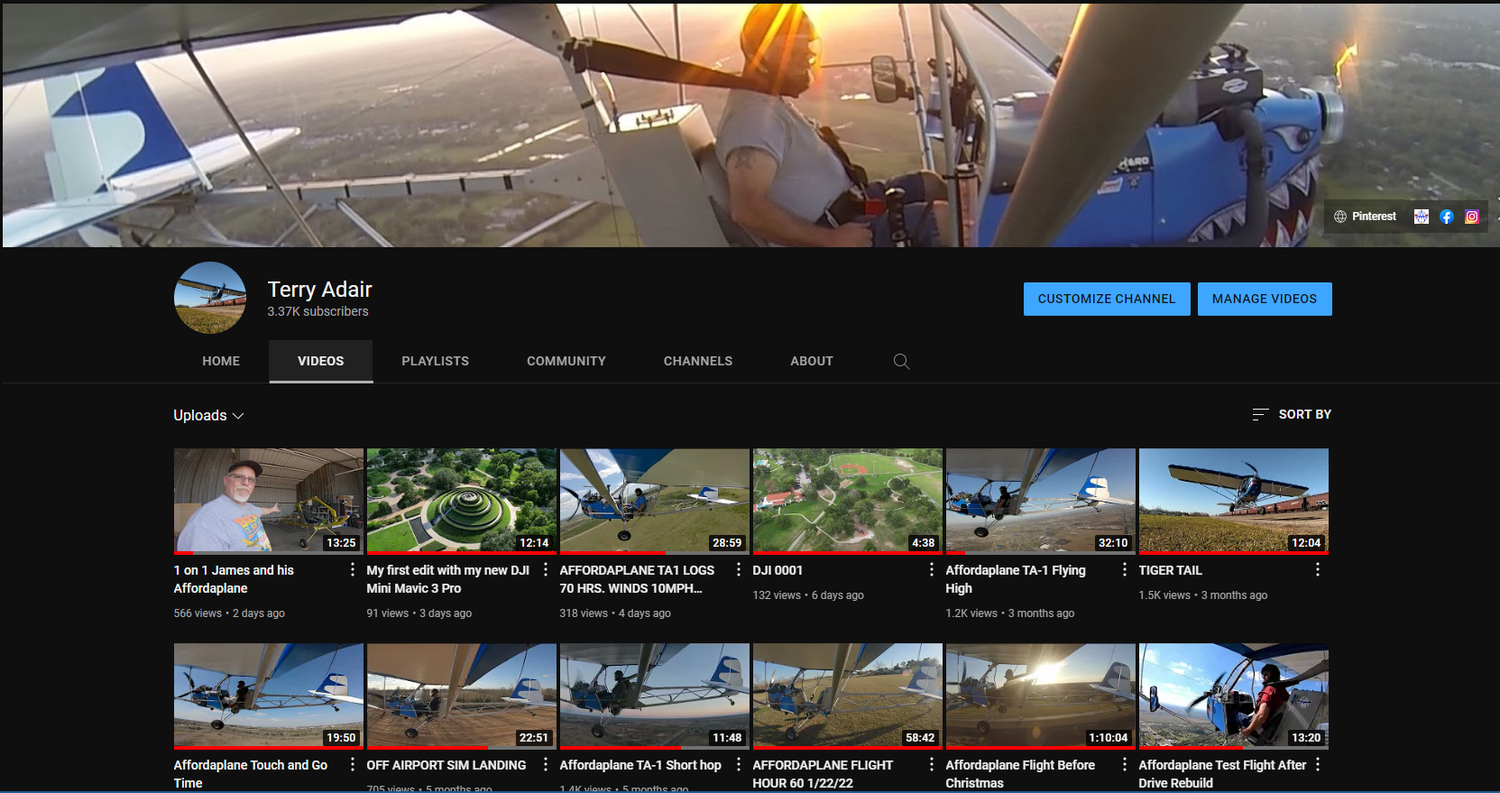Click the Terry Adair channel avatar

pos(210,298)
